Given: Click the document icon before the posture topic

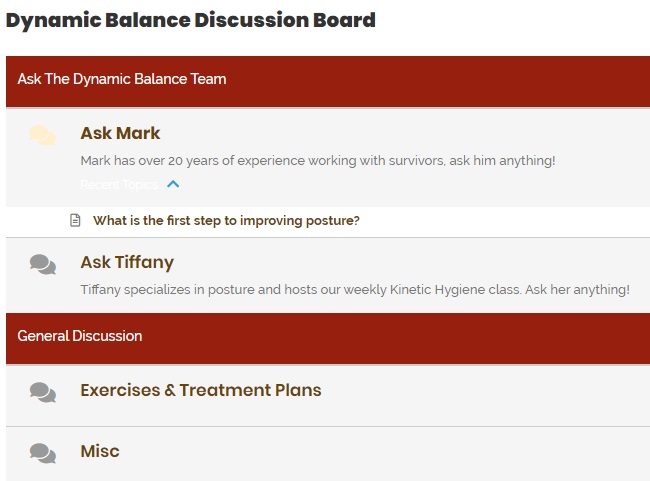Looking at the screenshot, I should [x=75, y=220].
